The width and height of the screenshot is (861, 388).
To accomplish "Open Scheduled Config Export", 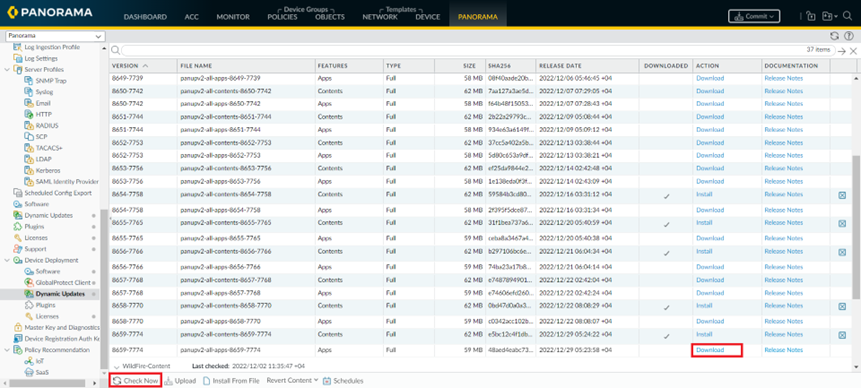I will (57, 193).
